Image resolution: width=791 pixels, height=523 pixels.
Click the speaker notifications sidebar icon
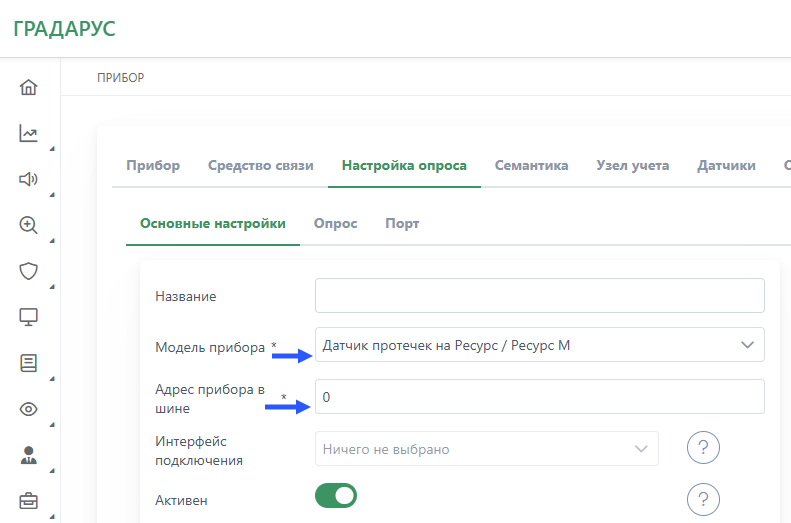29,180
